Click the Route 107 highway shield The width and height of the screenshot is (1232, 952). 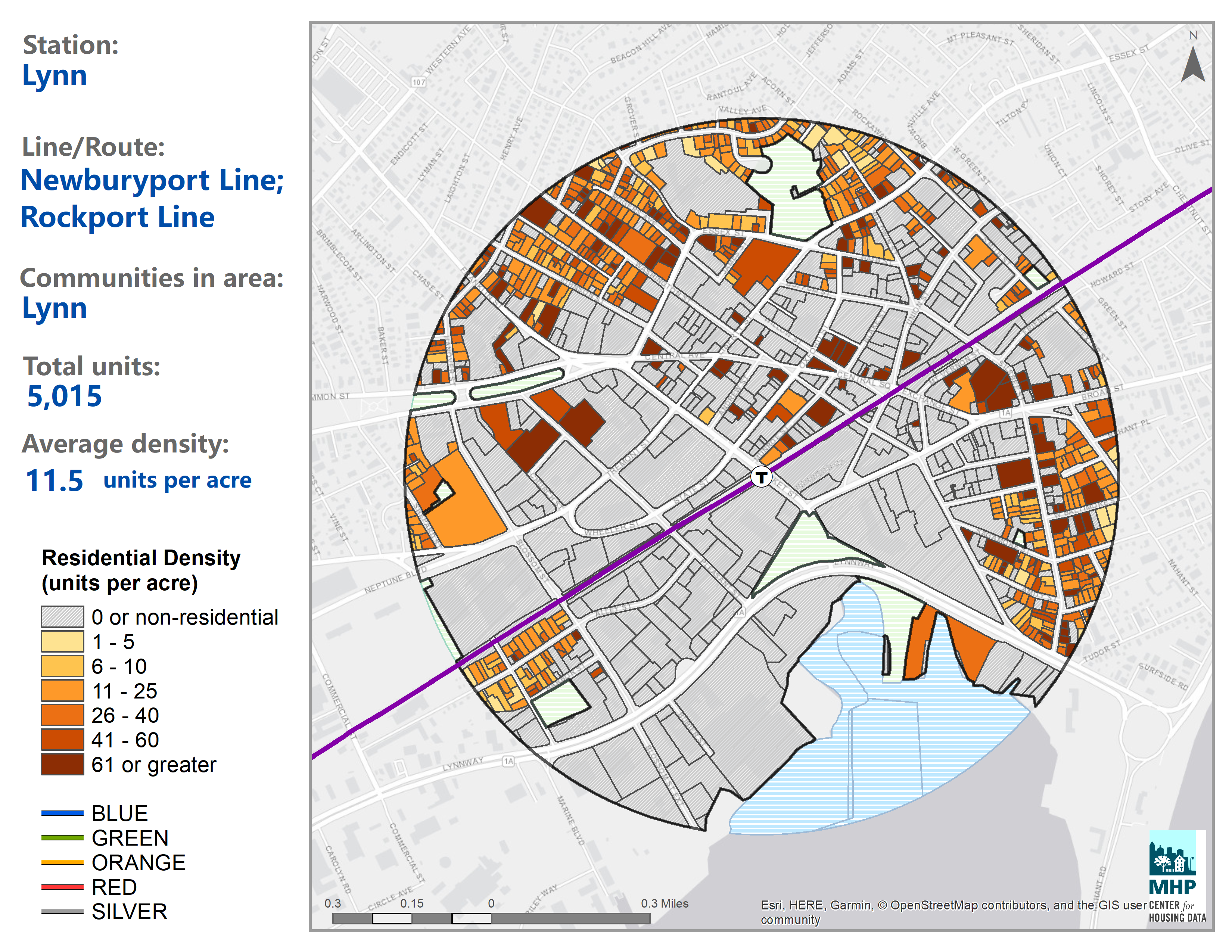(x=419, y=83)
